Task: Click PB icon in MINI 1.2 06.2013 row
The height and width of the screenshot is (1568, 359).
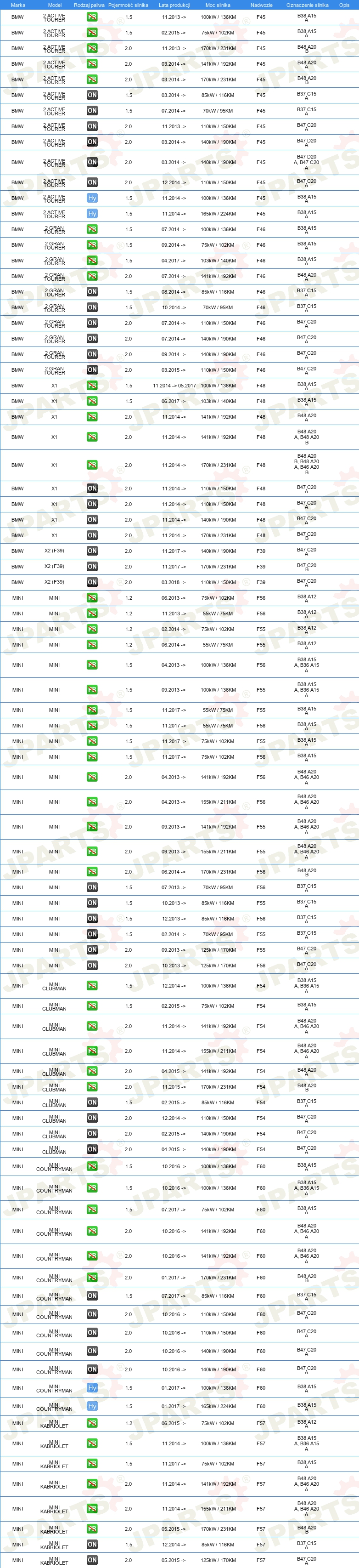Action: tap(92, 598)
